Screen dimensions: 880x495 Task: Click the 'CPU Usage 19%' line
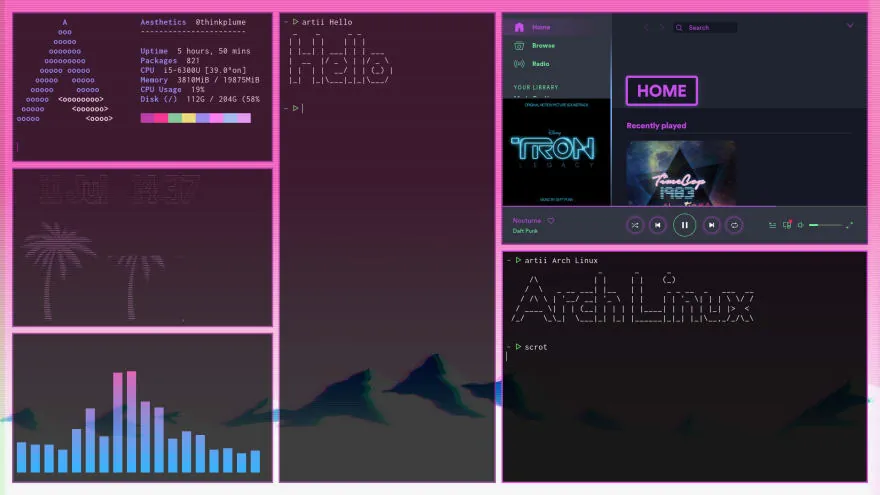pyautogui.click(x=172, y=89)
